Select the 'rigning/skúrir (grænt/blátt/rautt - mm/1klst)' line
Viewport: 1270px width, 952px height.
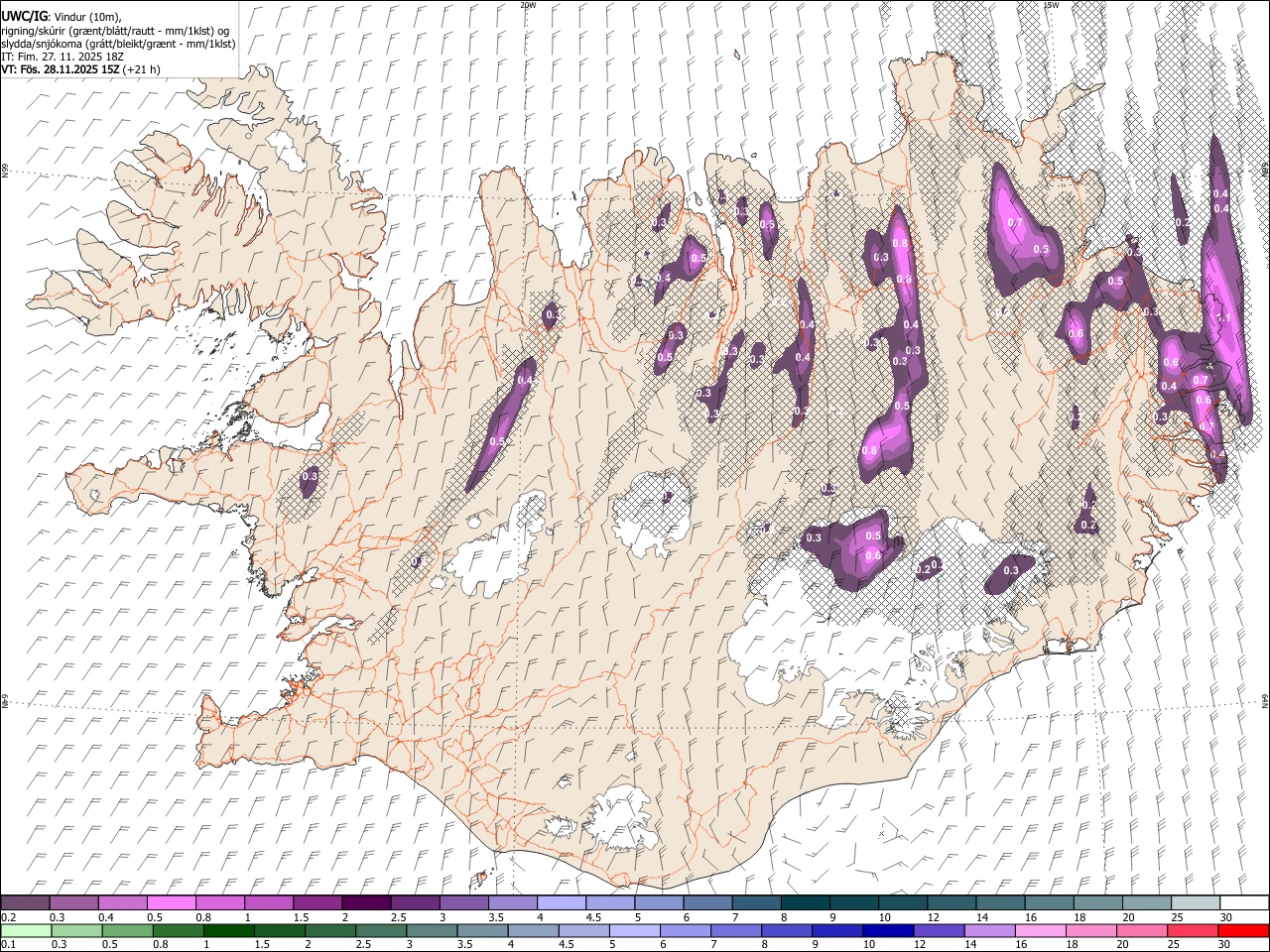[x=116, y=31]
